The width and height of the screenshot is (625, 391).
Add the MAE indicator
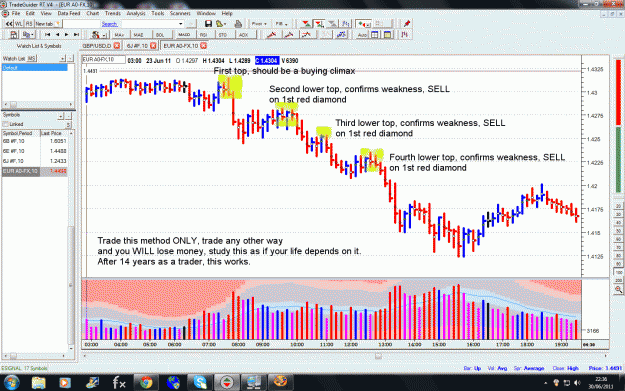[139, 35]
